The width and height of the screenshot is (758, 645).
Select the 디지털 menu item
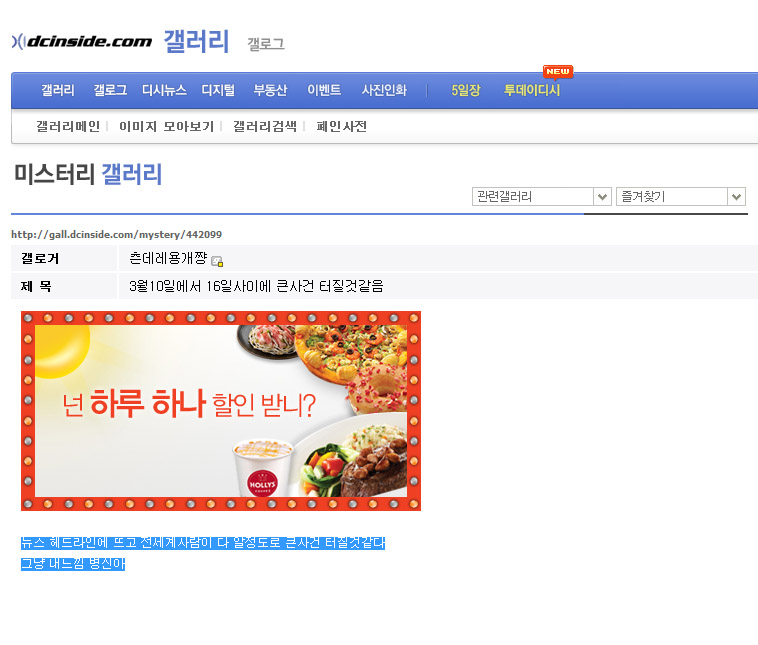click(218, 90)
